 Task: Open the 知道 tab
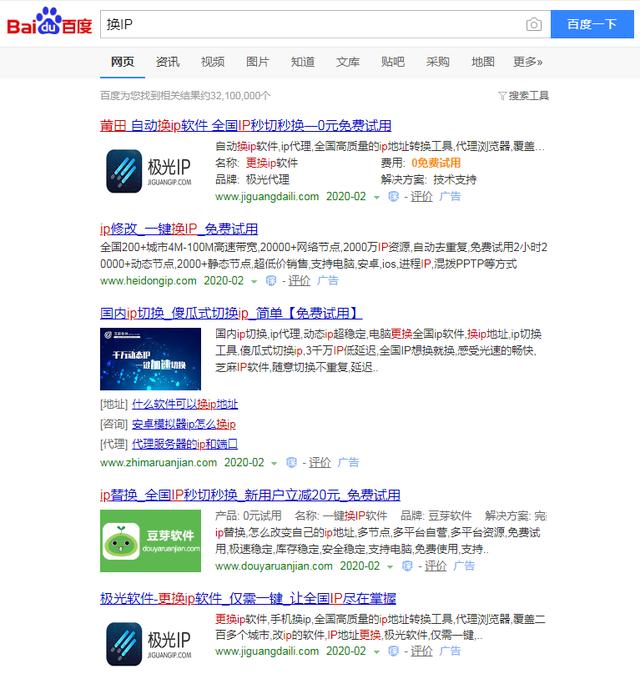302,62
